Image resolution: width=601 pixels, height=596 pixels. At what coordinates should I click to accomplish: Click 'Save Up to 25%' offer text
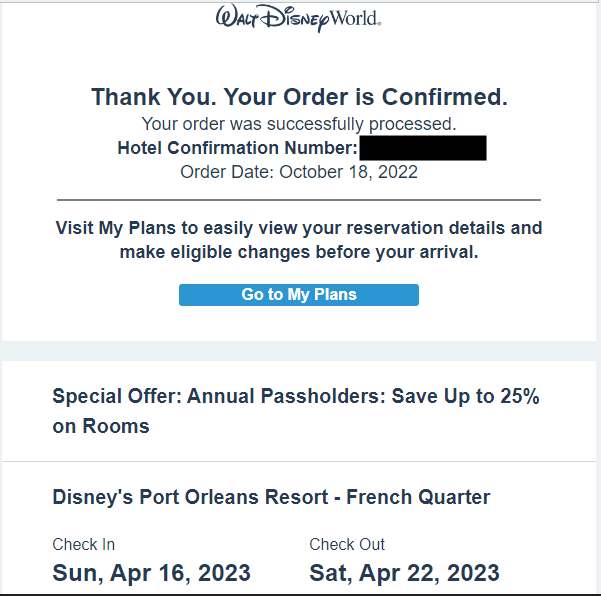point(465,396)
